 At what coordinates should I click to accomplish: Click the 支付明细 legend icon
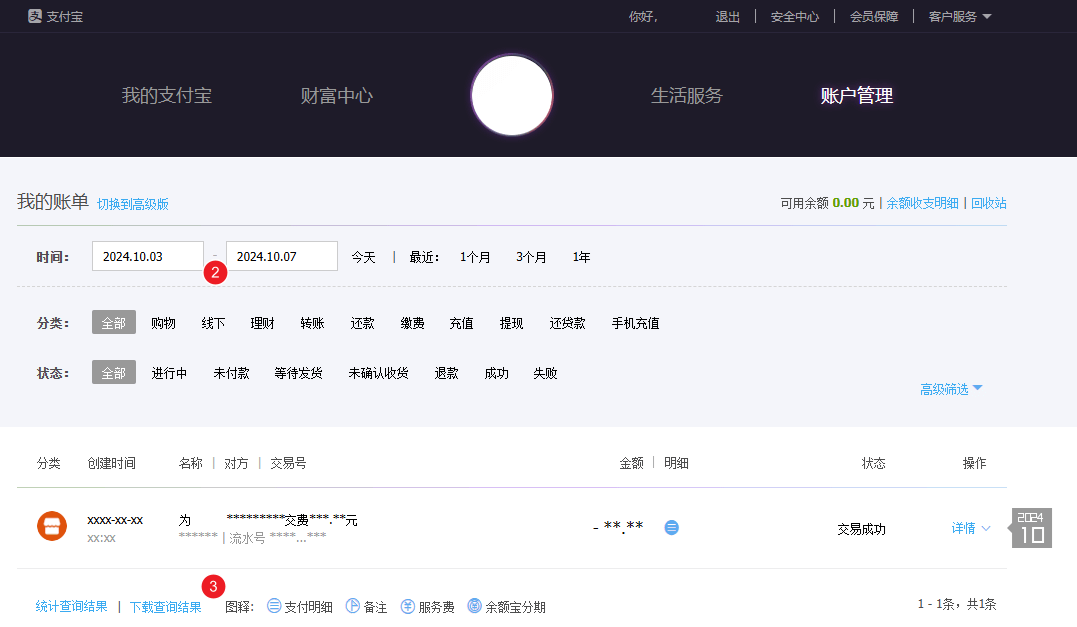point(274,606)
